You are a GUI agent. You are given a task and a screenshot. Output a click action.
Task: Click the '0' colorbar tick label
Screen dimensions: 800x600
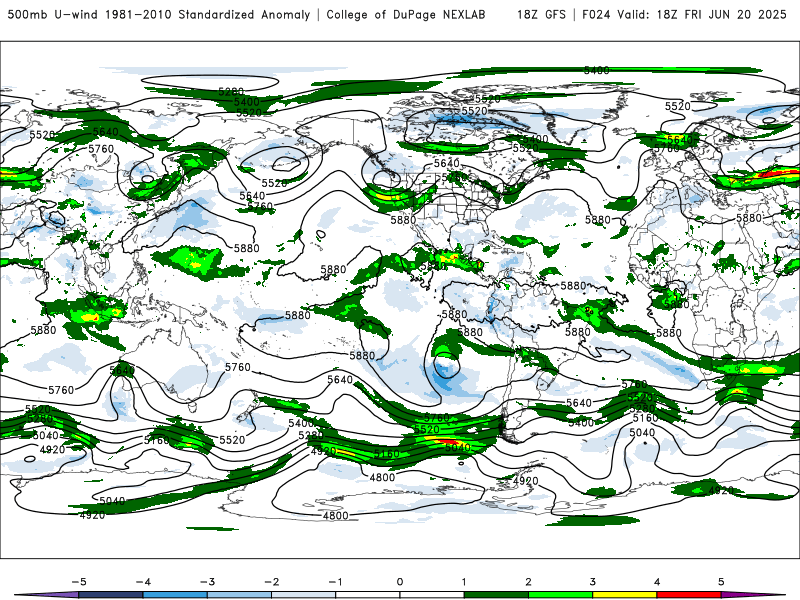pyautogui.click(x=400, y=582)
